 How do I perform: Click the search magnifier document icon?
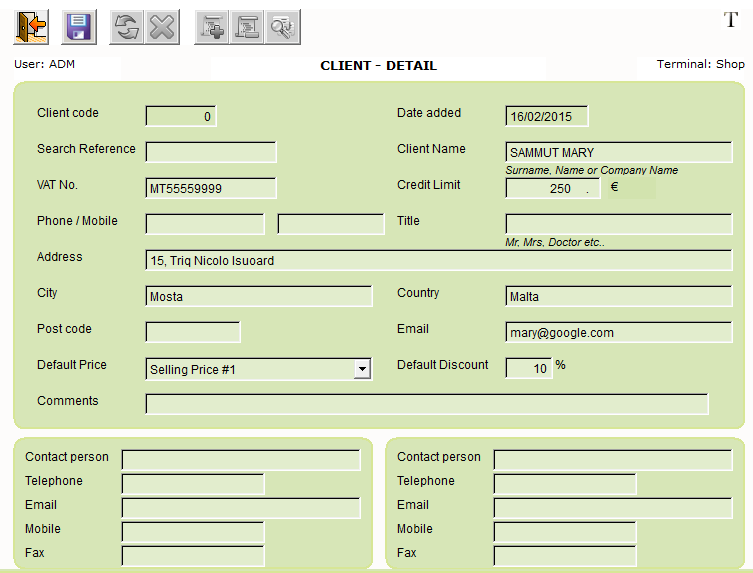282,28
